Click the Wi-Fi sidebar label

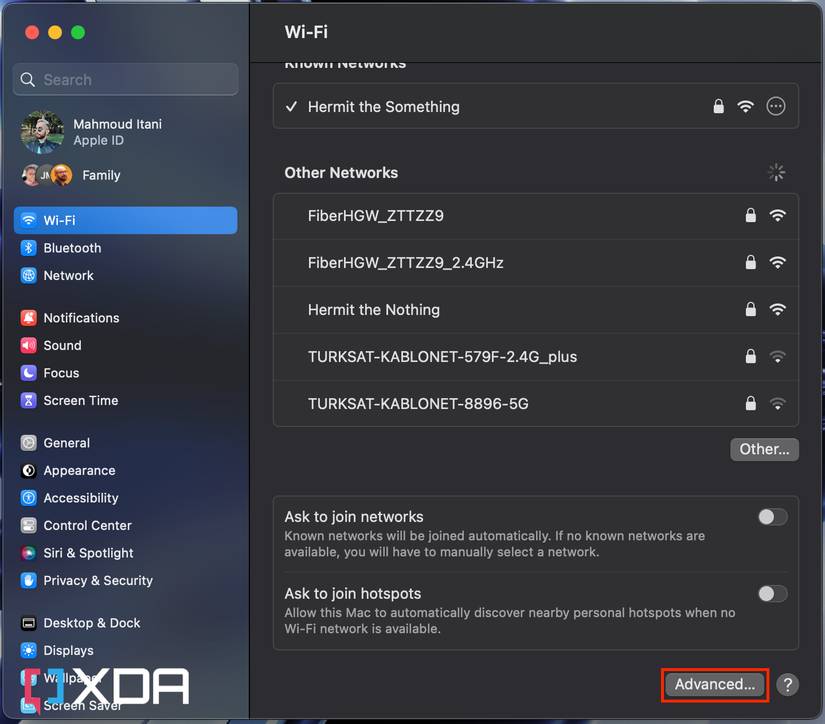click(x=59, y=220)
